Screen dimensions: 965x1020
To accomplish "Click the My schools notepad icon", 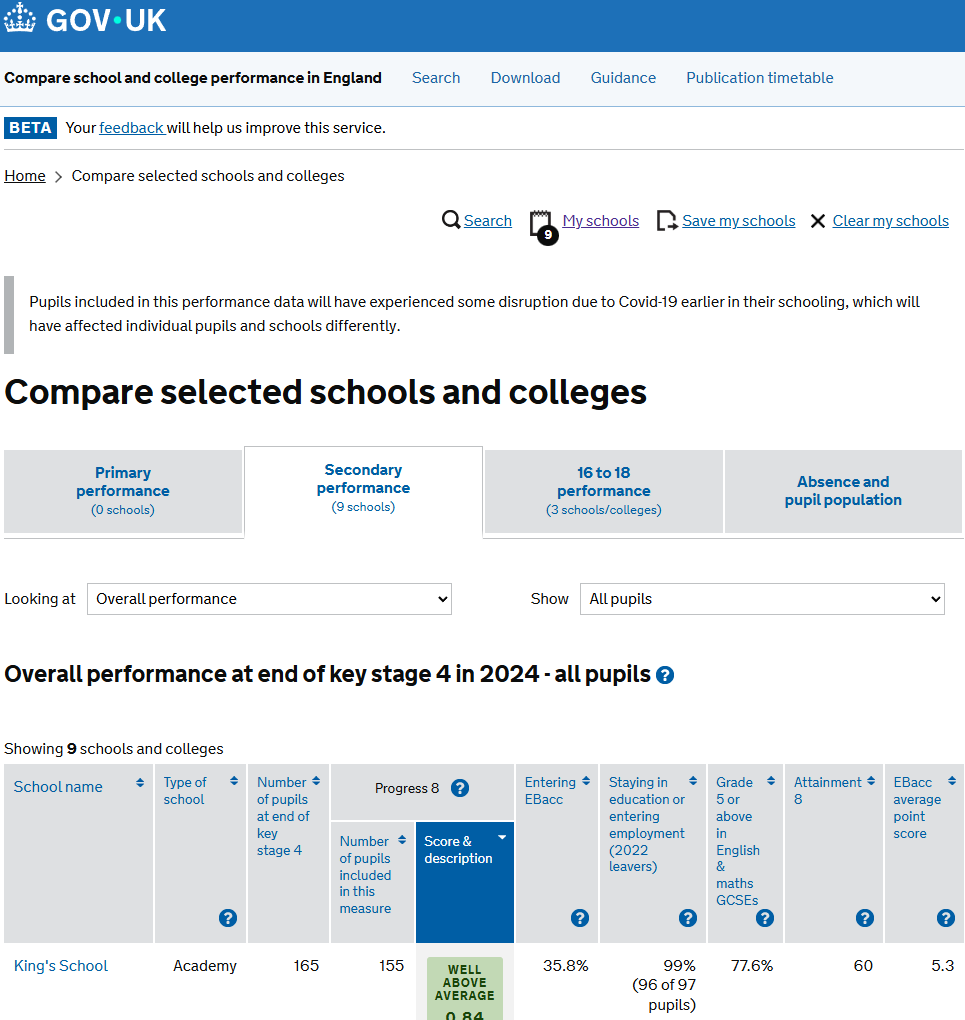I will (x=541, y=224).
